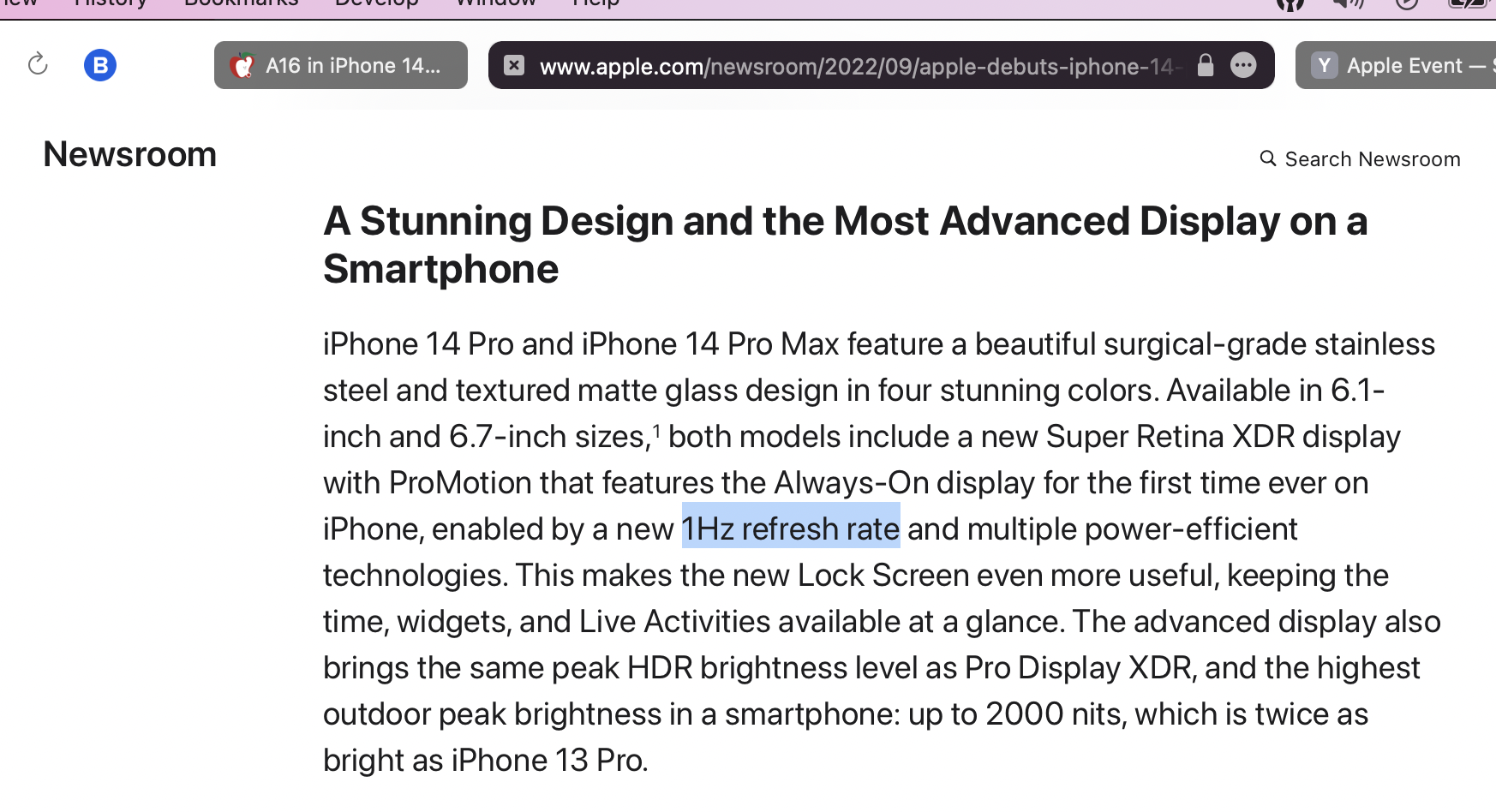Click the words "Live Activities" in paragraph

pos(675,622)
